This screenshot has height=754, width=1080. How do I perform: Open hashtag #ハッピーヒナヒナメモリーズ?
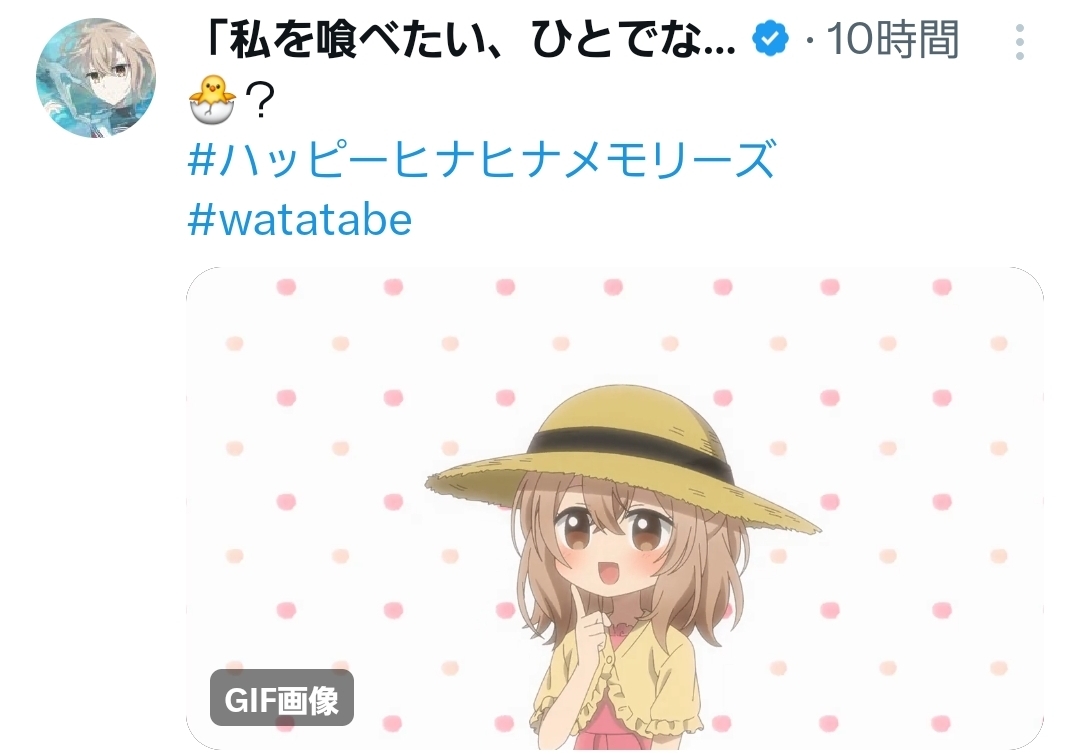482,160
